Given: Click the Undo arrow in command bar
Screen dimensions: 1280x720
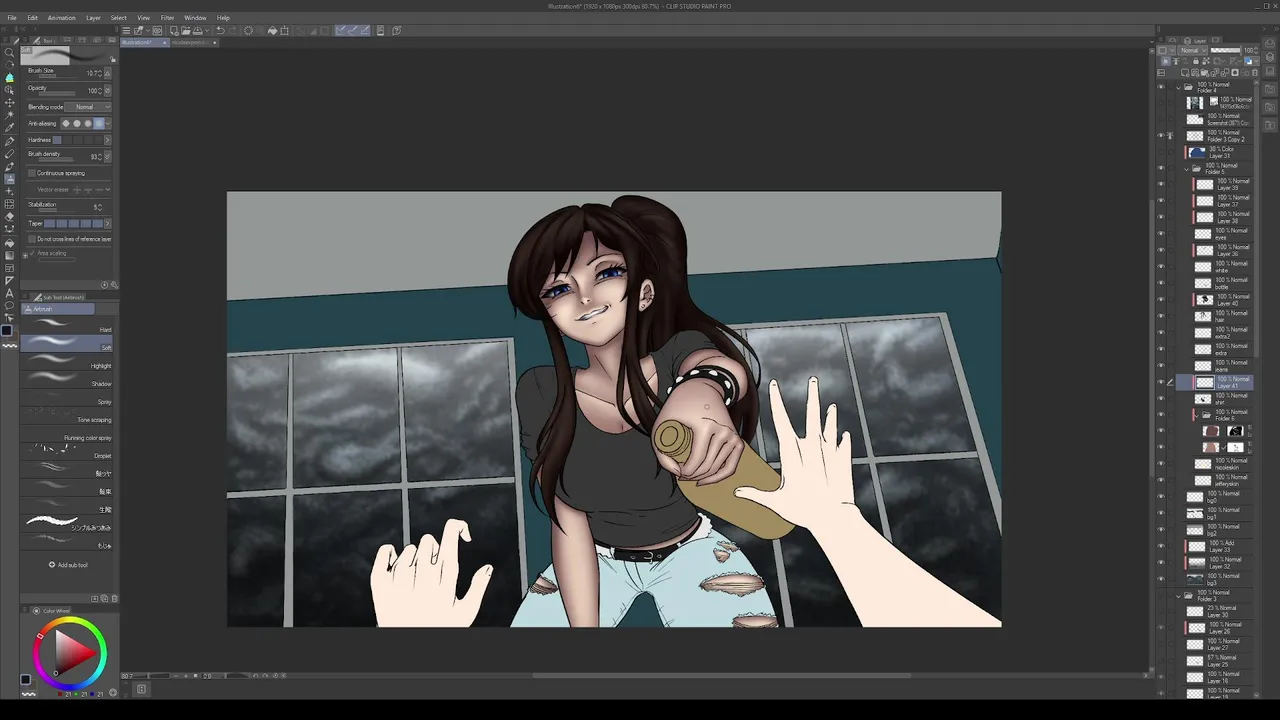Looking at the screenshot, I should point(220,30).
